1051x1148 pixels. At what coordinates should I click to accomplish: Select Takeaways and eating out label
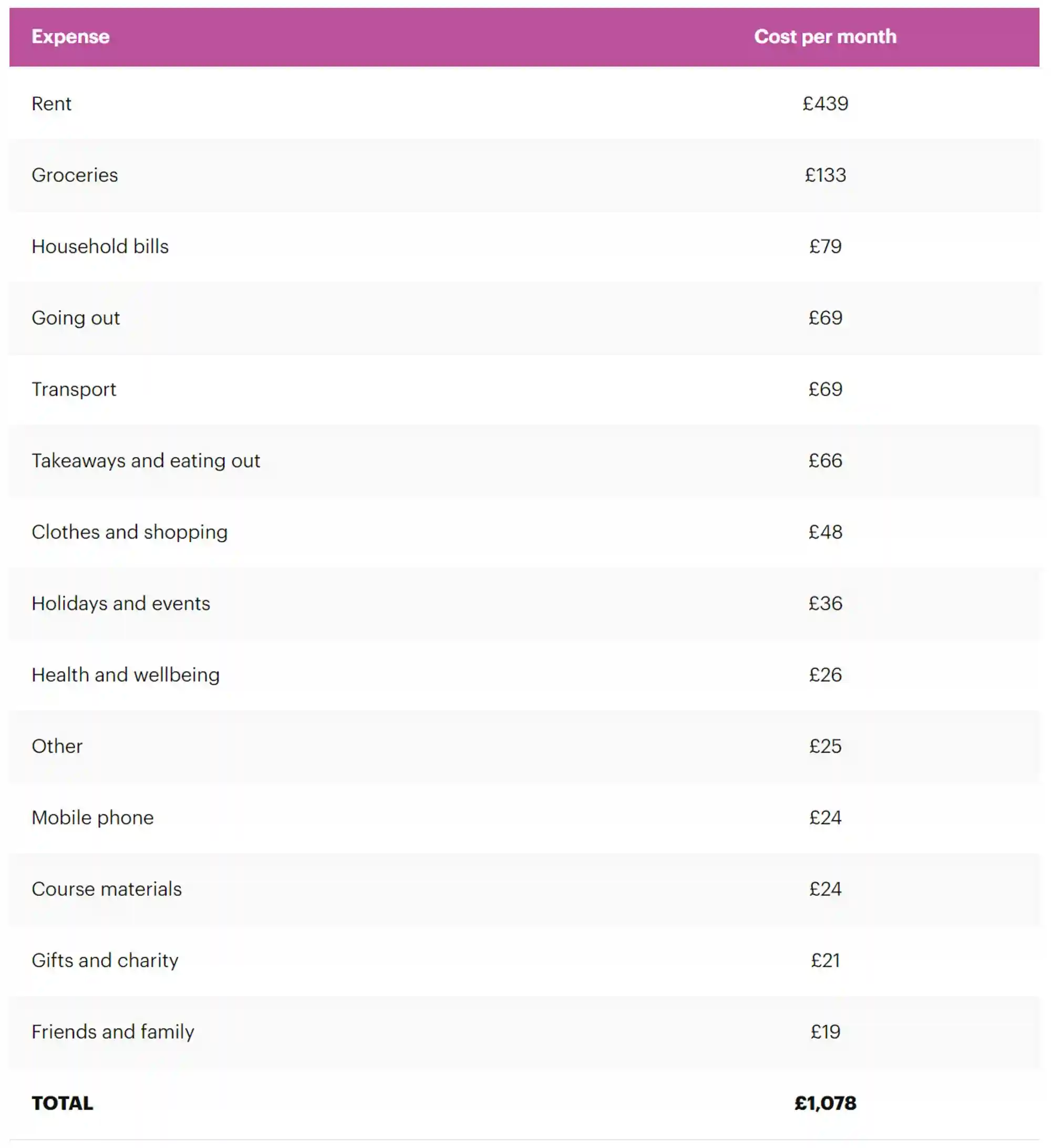(146, 461)
